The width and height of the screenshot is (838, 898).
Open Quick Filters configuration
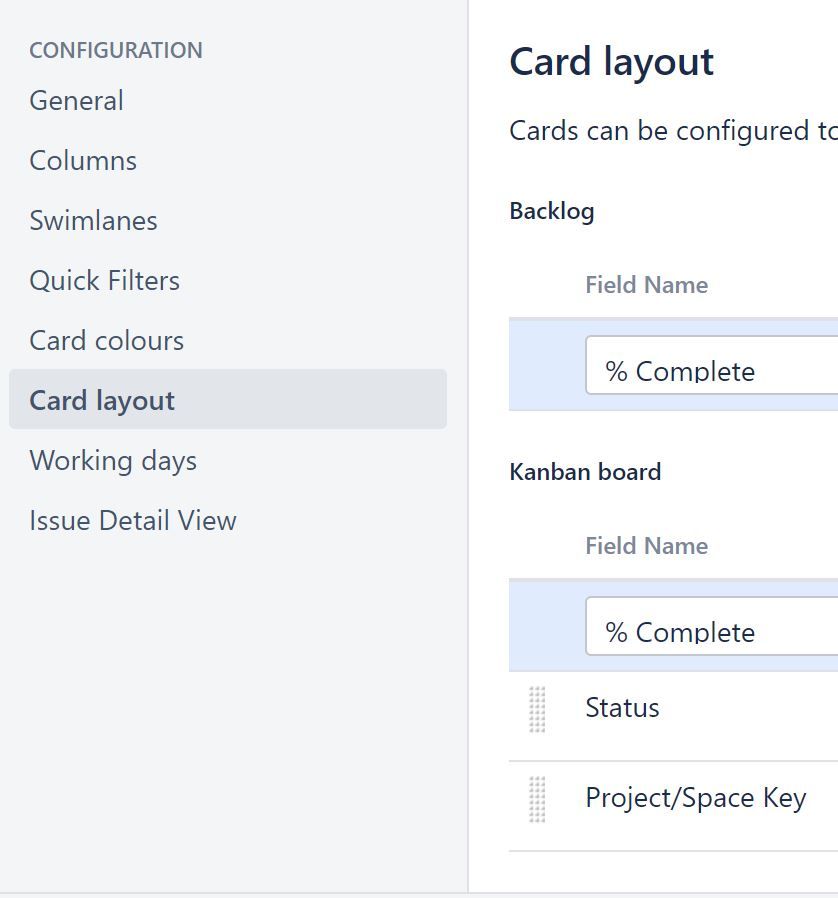[x=104, y=280]
